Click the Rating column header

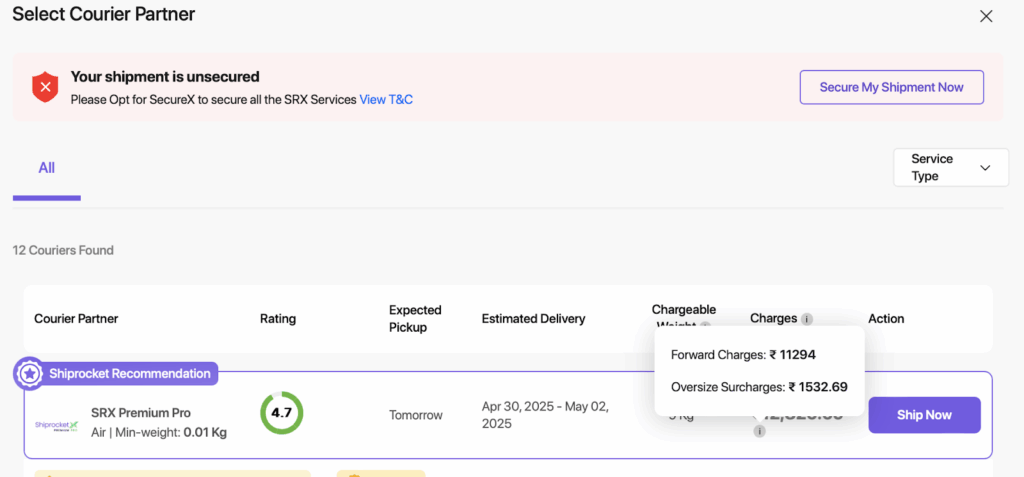pos(278,319)
